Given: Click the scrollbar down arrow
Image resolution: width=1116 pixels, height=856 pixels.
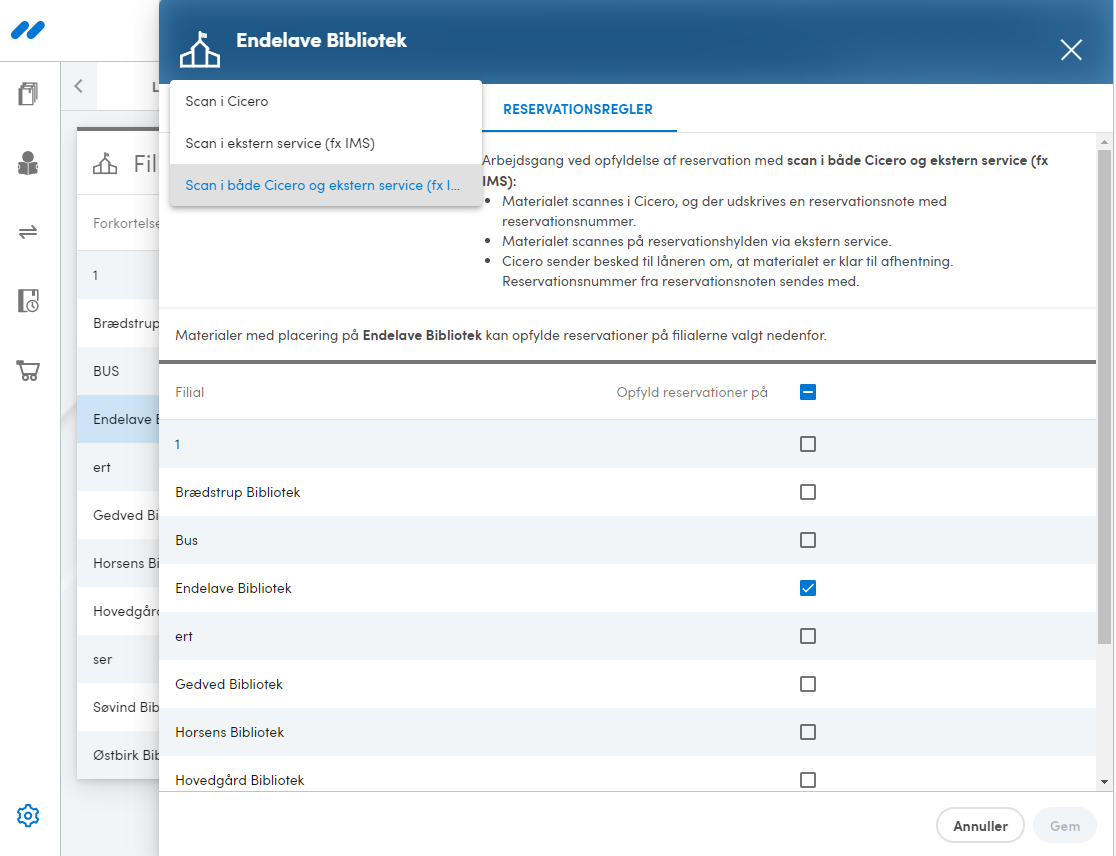Looking at the screenshot, I should click(1105, 781).
